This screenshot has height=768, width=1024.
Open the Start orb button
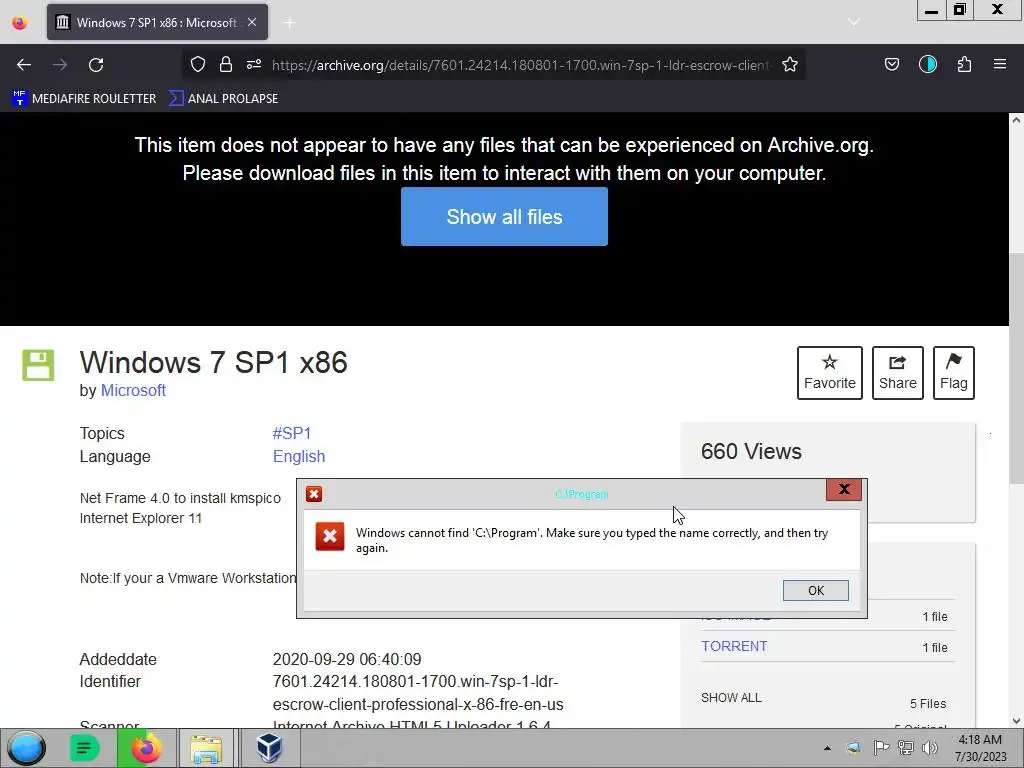pos(27,748)
